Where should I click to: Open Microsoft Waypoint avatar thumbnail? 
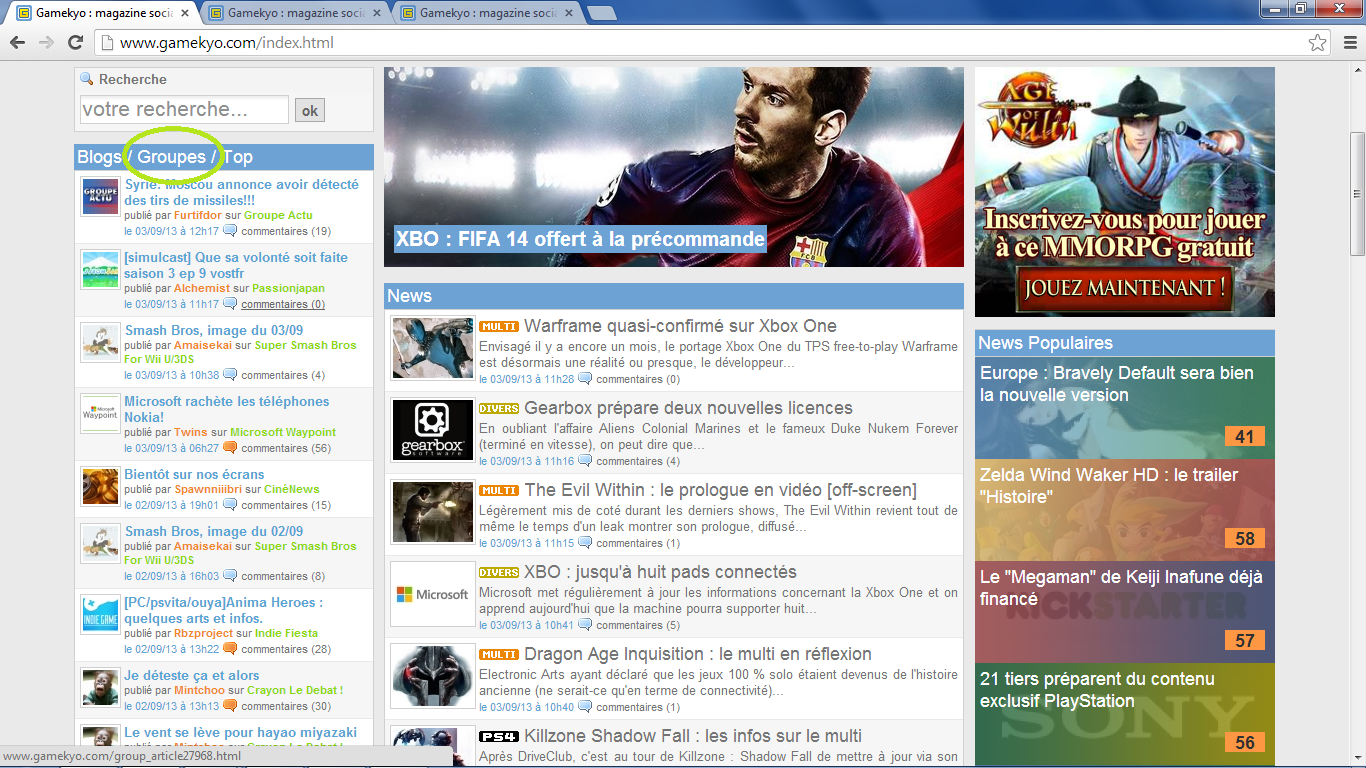[101, 413]
